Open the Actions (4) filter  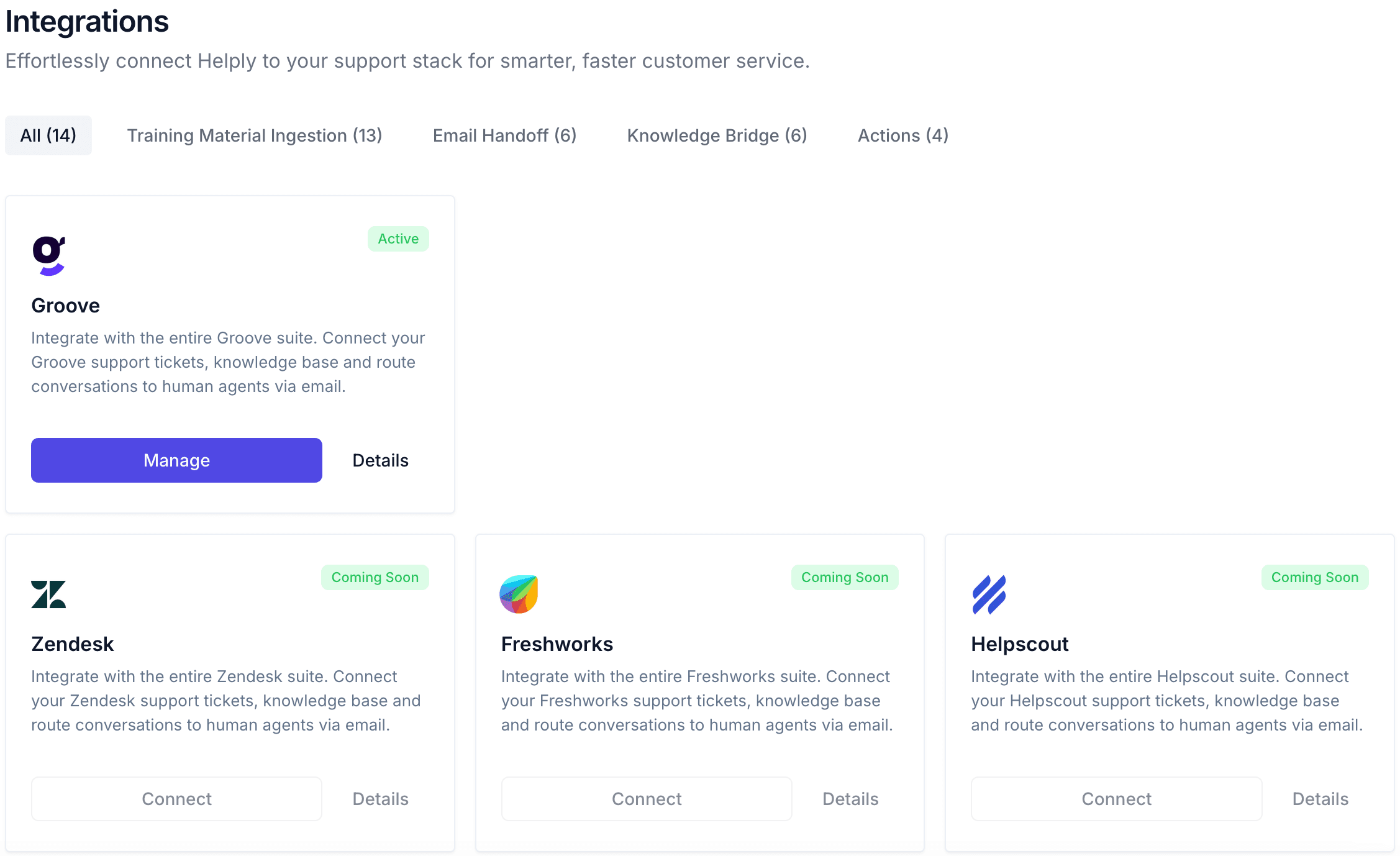click(903, 135)
